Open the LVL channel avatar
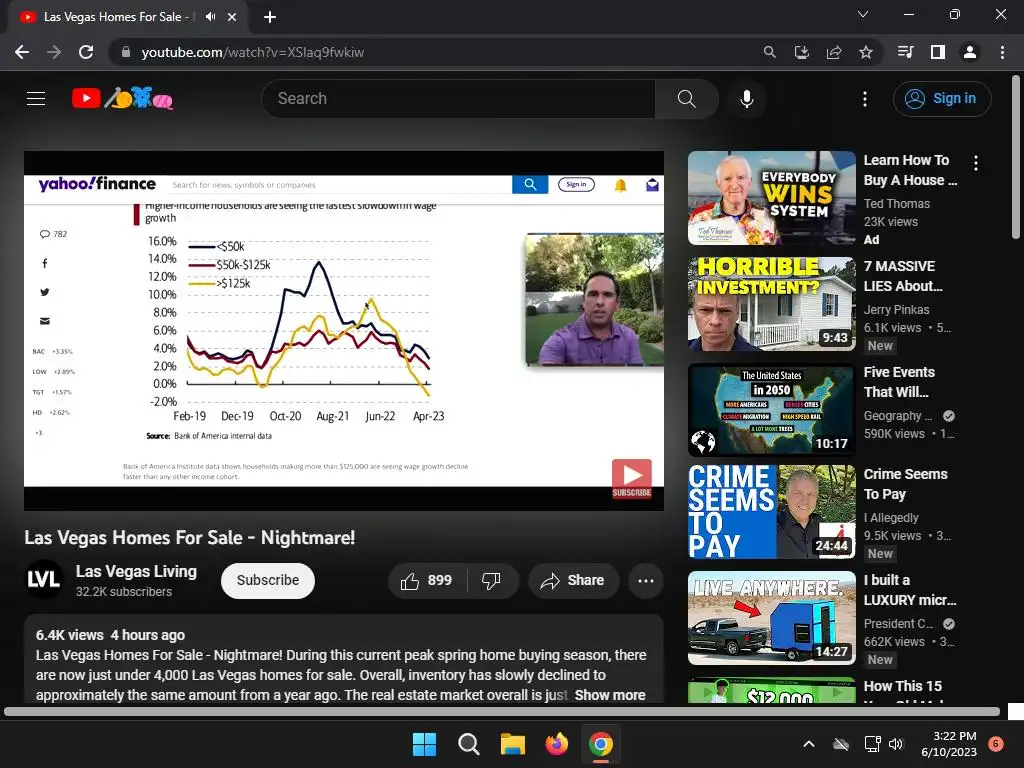1024x768 pixels. [x=44, y=579]
